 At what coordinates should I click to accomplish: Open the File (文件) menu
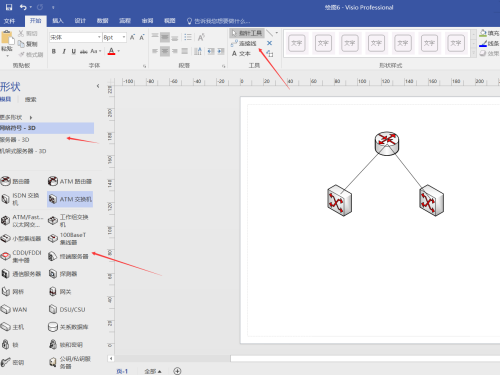pyautogui.click(x=9, y=21)
